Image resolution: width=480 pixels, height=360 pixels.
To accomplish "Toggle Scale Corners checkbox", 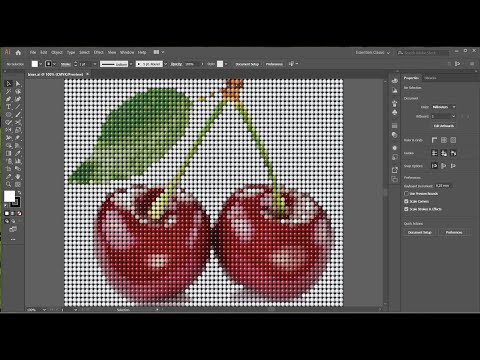I will [406, 201].
